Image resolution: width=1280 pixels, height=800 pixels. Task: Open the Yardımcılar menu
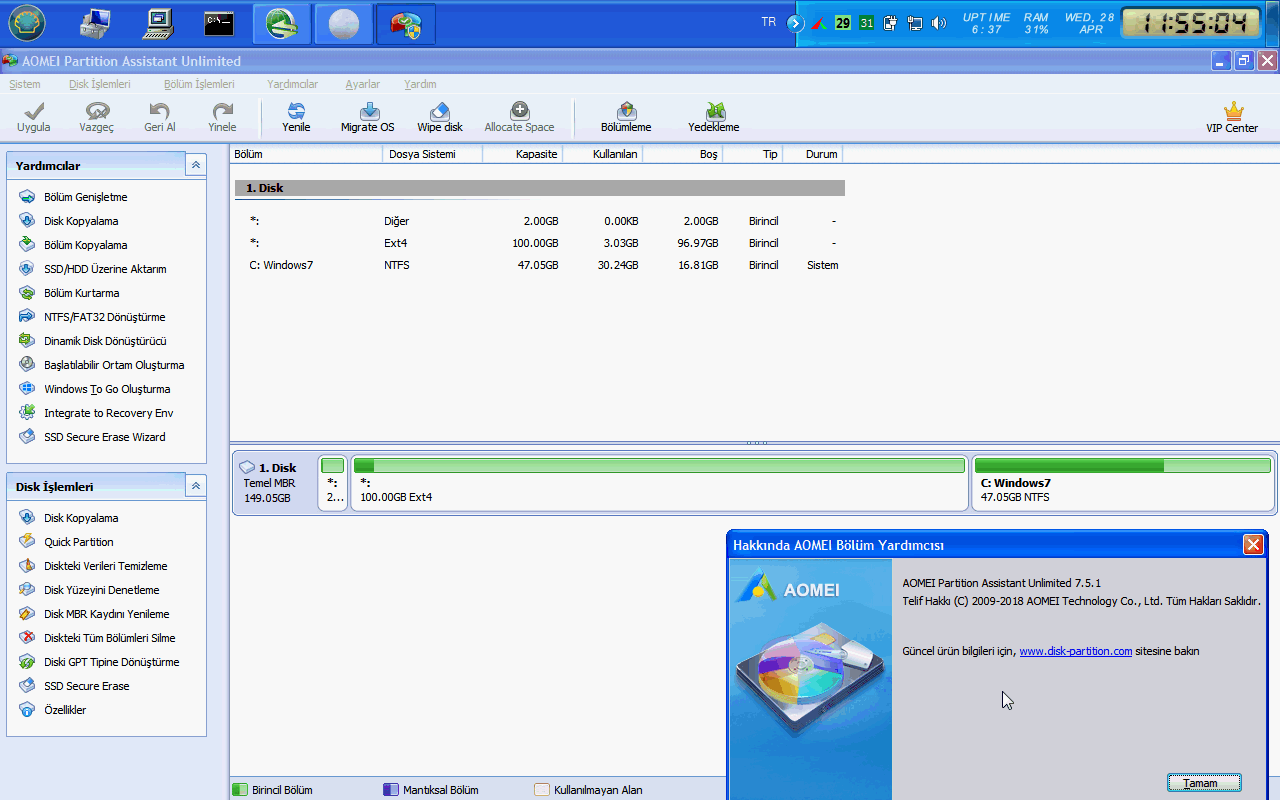pos(292,84)
